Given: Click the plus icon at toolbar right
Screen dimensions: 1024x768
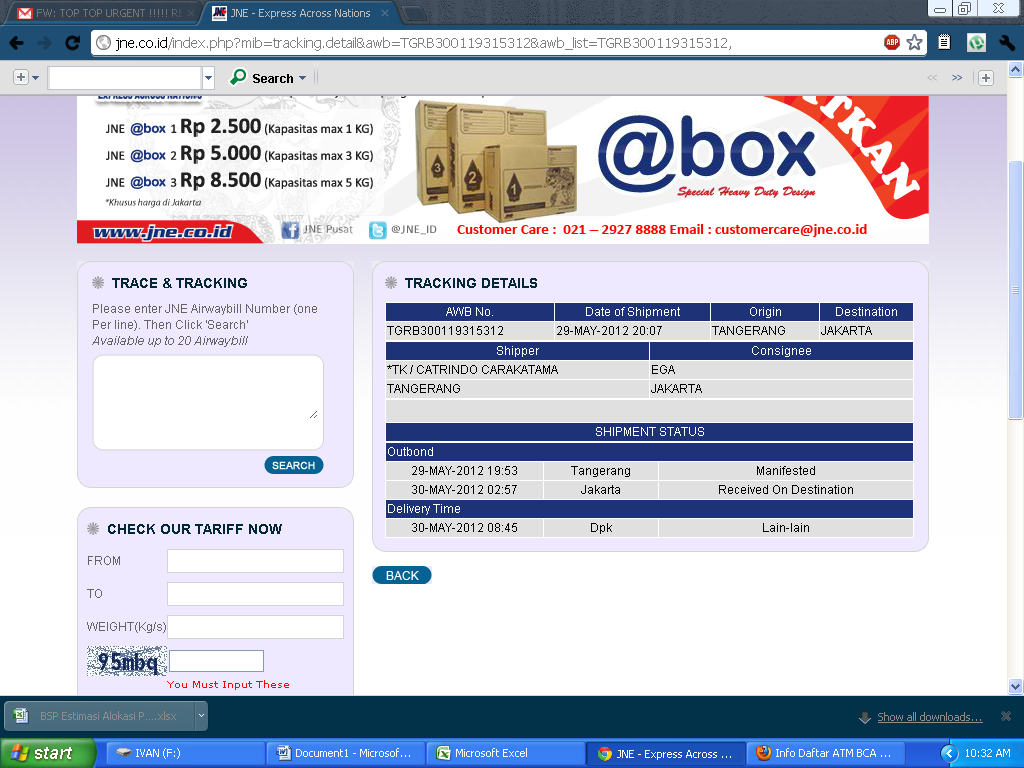Looking at the screenshot, I should [x=985, y=78].
